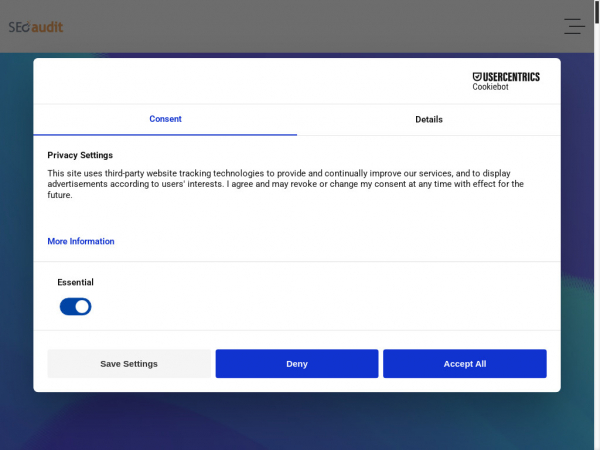
Task: Toggle the Essential cookies switch
Action: click(x=75, y=307)
